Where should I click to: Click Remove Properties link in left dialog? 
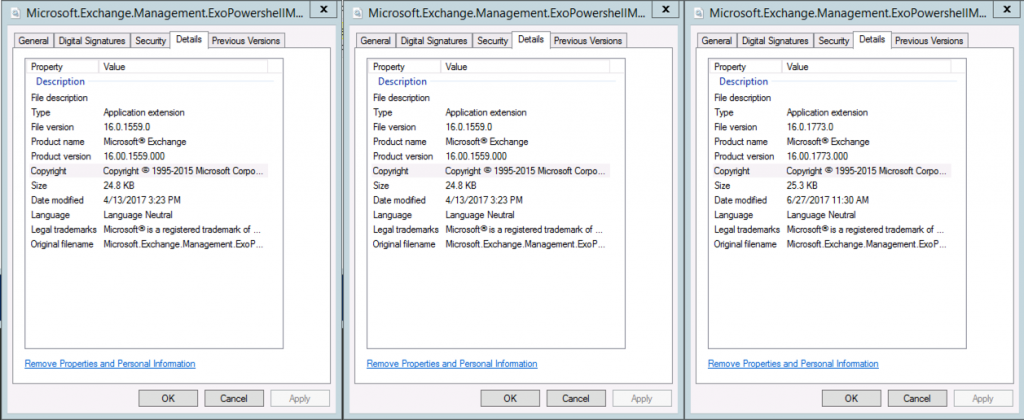110,364
